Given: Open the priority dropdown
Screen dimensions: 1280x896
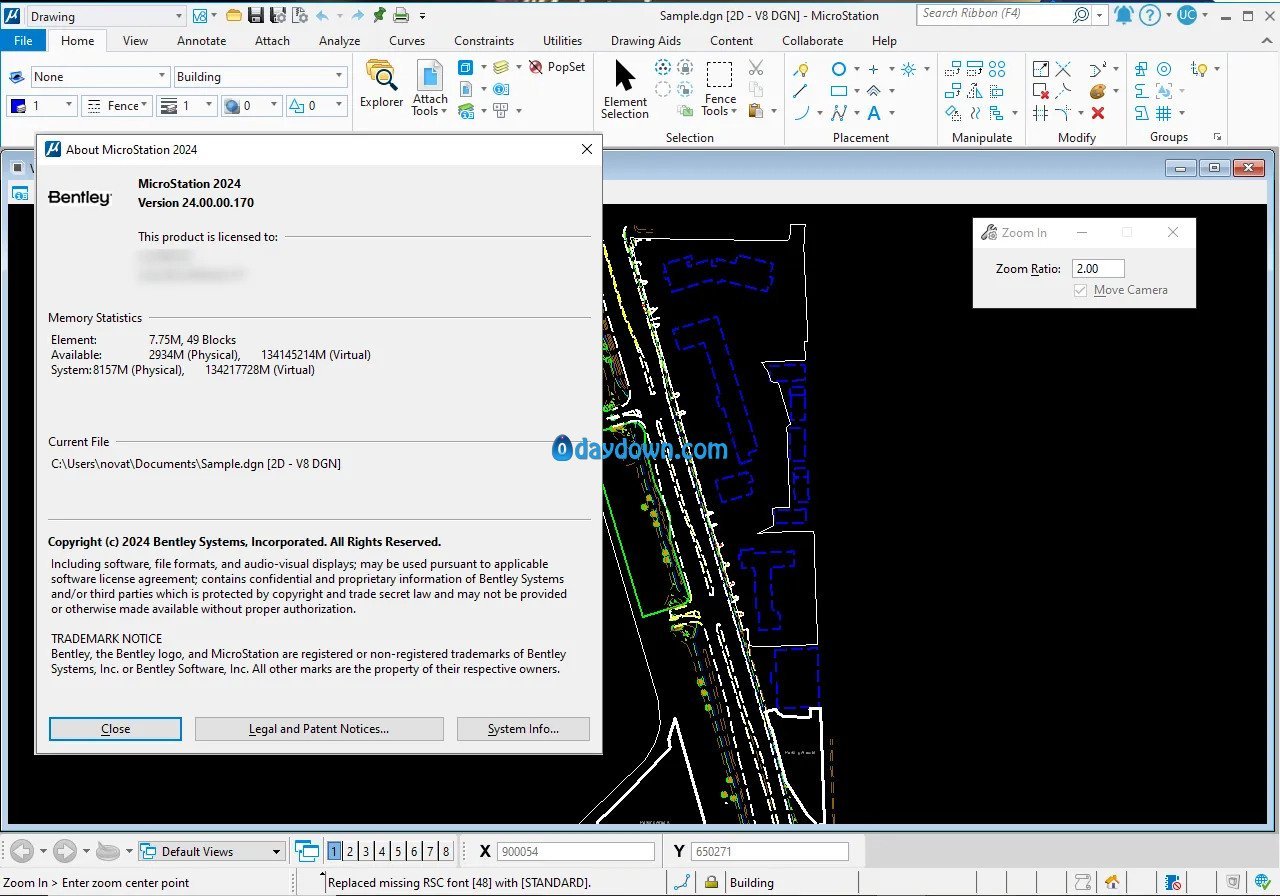Looking at the screenshot, I should click(x=316, y=105).
